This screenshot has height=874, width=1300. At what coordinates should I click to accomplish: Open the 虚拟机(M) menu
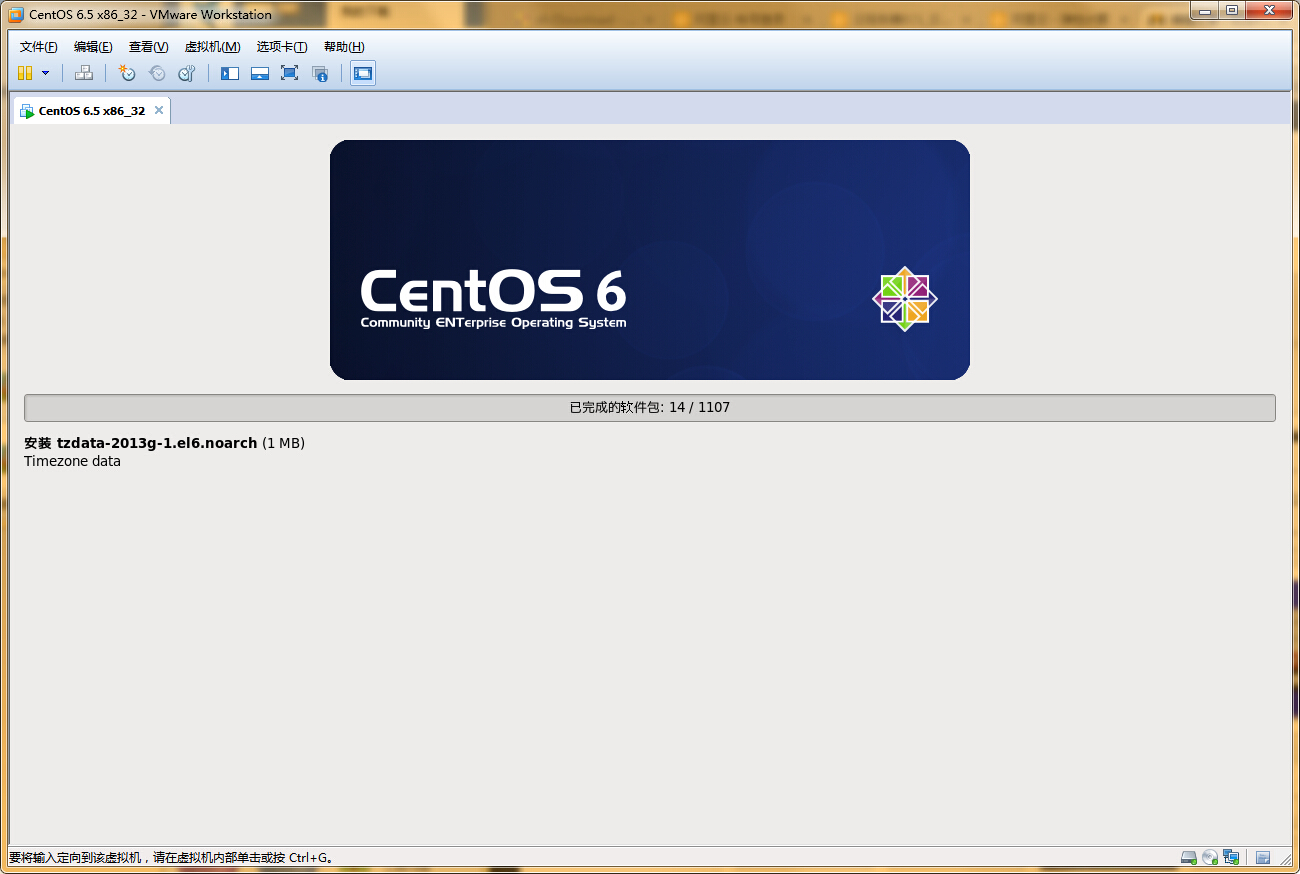[212, 47]
